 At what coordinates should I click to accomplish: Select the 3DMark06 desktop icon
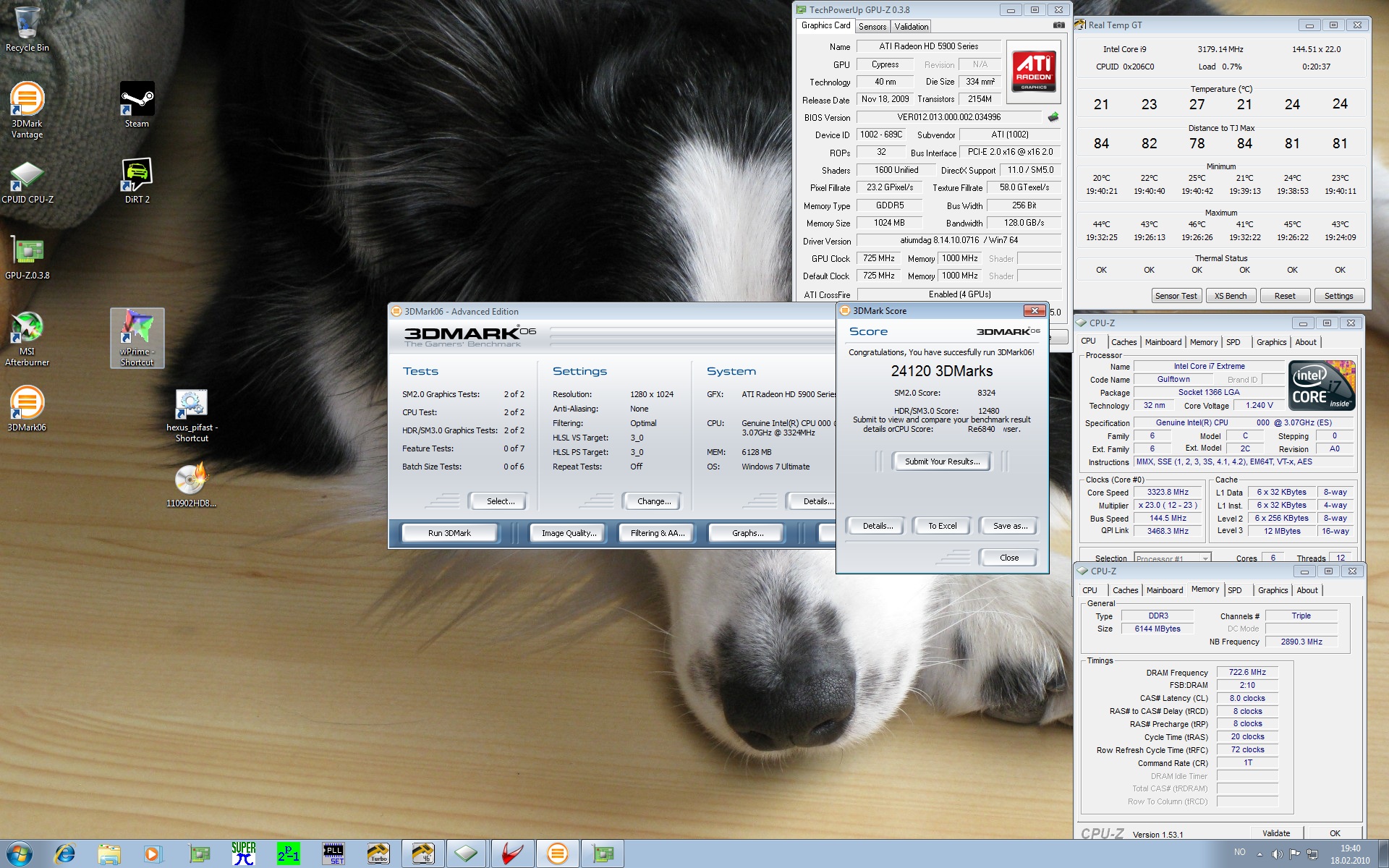(27, 409)
